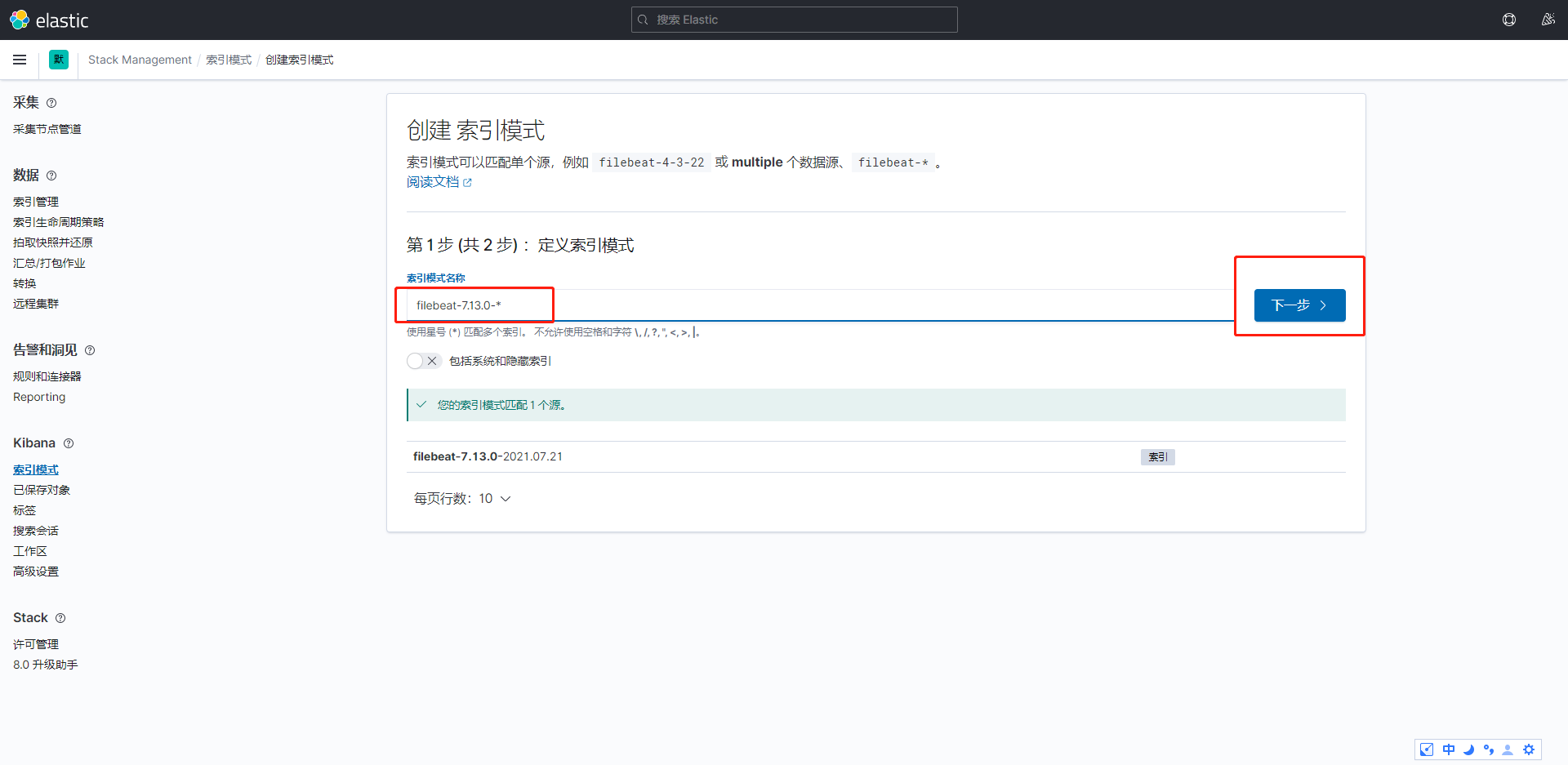
Task: Toggle 包括系统和隐藏索引 switch
Action: point(424,361)
